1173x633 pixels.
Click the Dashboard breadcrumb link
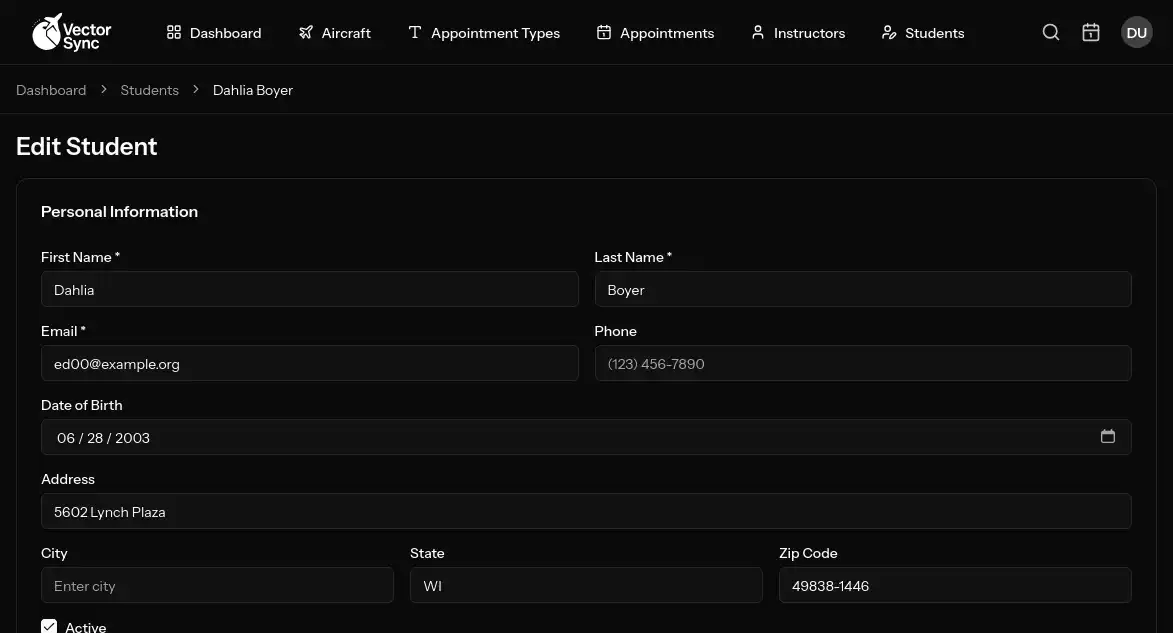pyautogui.click(x=51, y=90)
